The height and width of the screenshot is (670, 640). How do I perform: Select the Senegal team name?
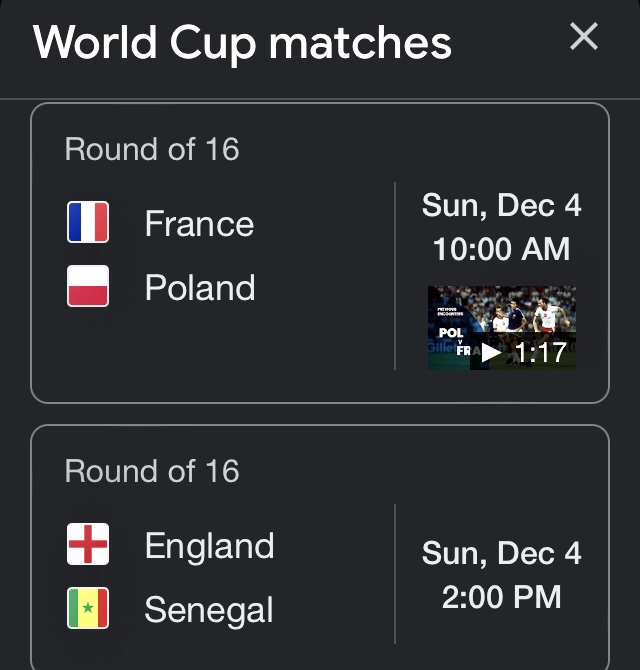pyautogui.click(x=208, y=610)
